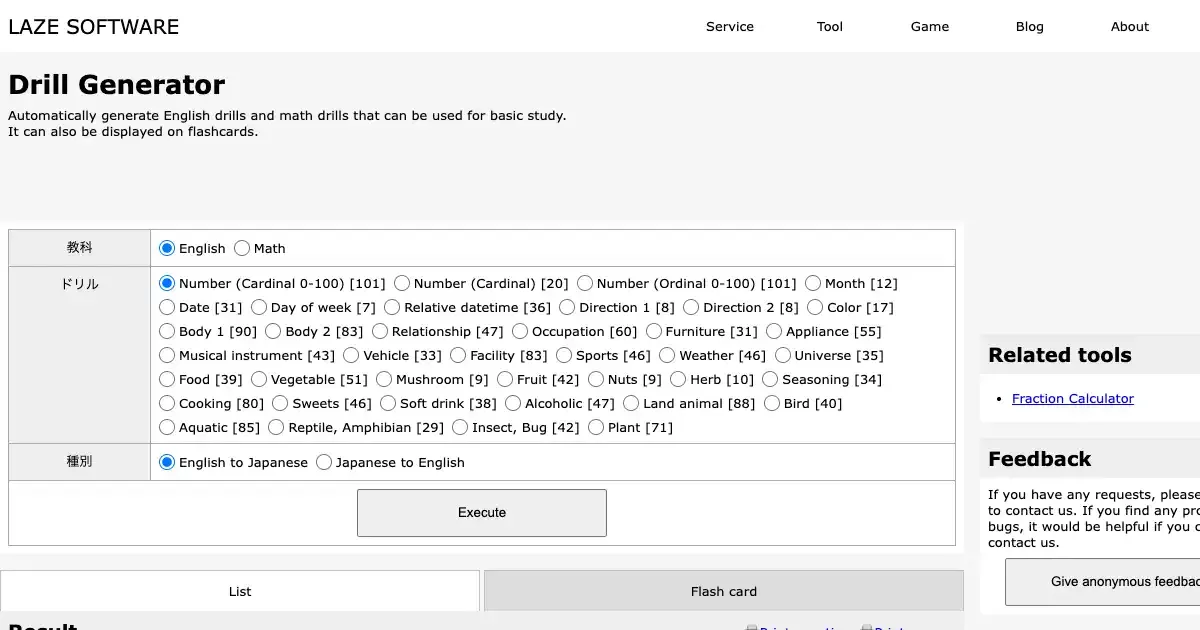The width and height of the screenshot is (1200, 630).
Task: Open the Fraction Calculator link
Action: click(1072, 398)
